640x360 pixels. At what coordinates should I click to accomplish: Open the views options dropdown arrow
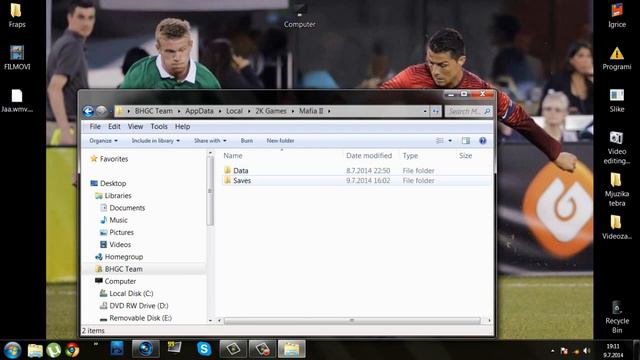pos(450,140)
